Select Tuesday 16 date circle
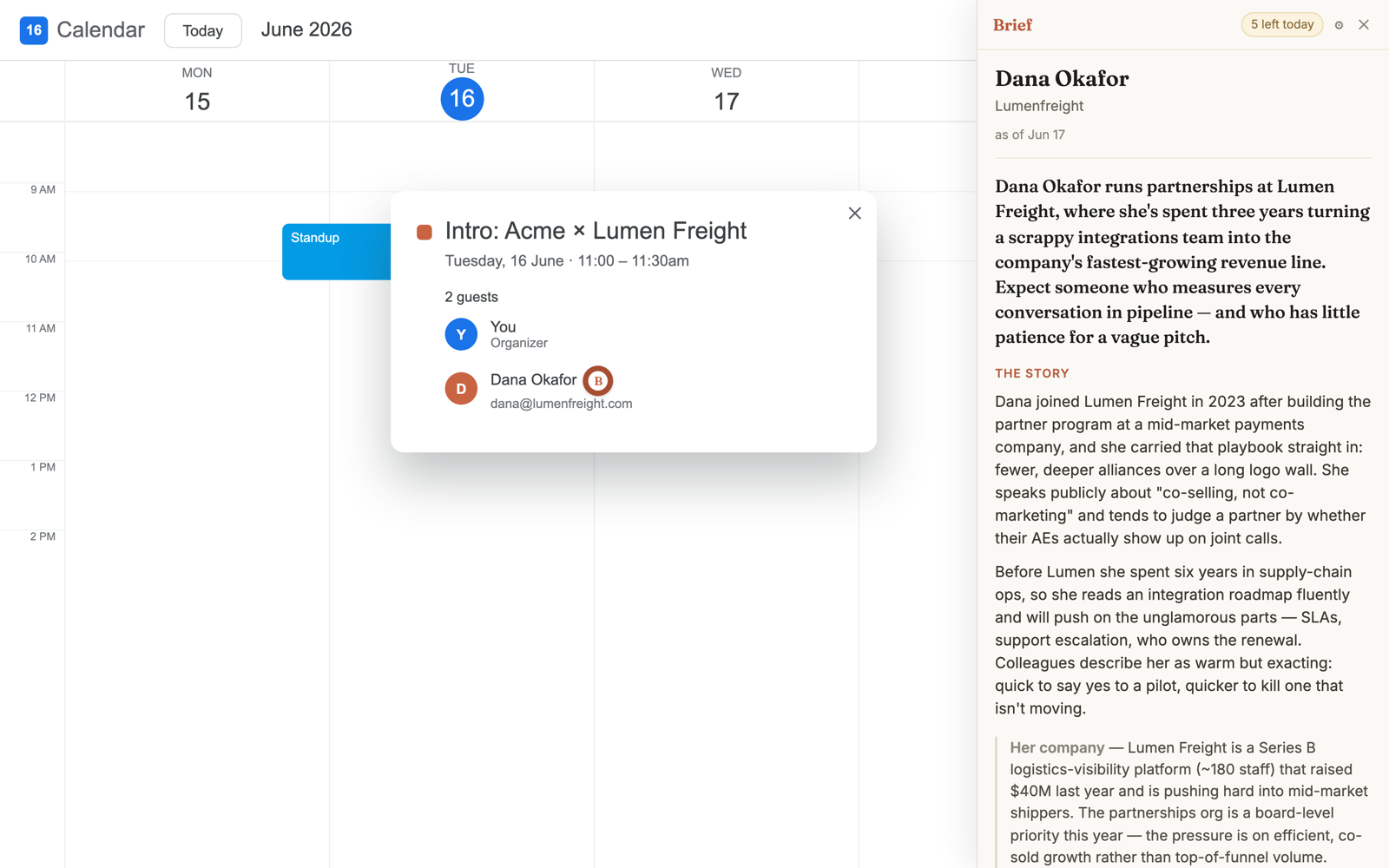1389x868 pixels. coord(462,99)
